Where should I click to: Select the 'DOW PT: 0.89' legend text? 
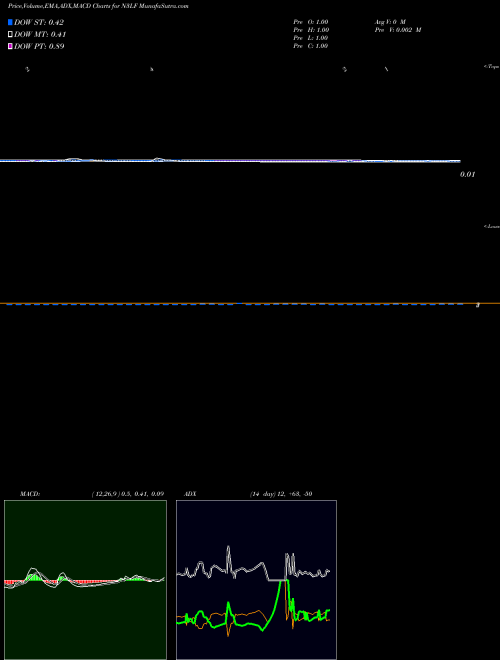[39, 46]
